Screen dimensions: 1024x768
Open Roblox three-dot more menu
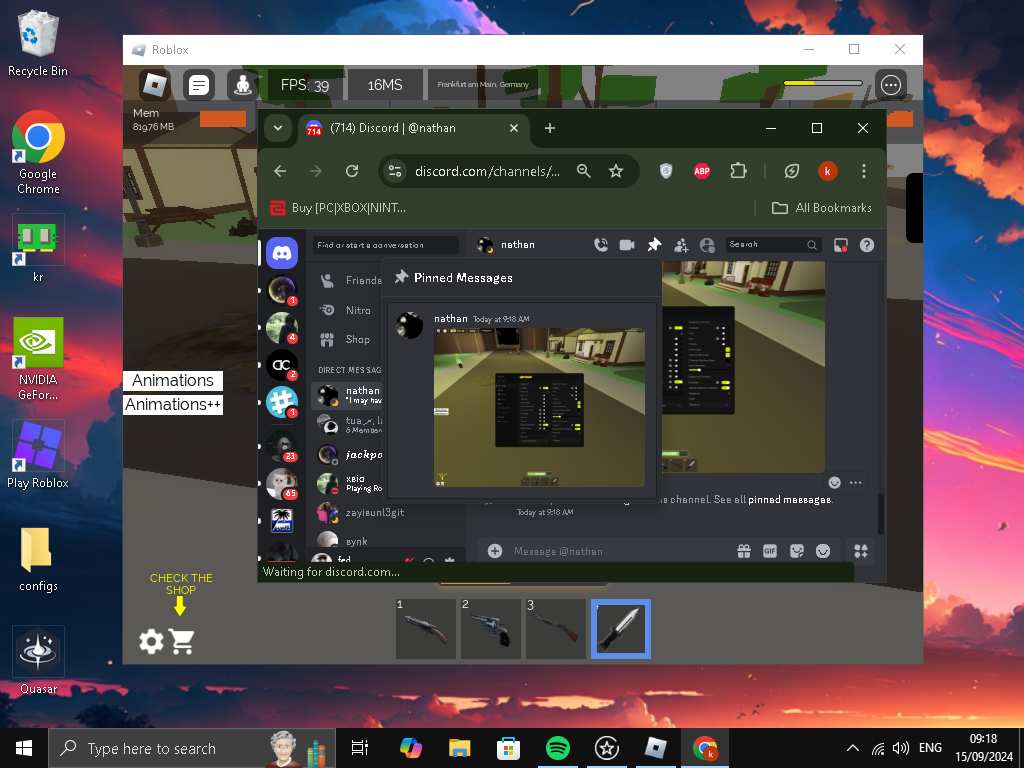click(891, 85)
